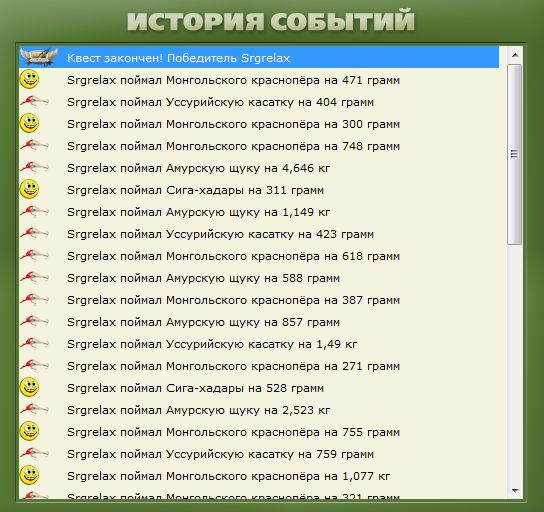Select 'Сига-хадары на 311 грамм' entry
The image size is (544, 512).
pos(259,190)
